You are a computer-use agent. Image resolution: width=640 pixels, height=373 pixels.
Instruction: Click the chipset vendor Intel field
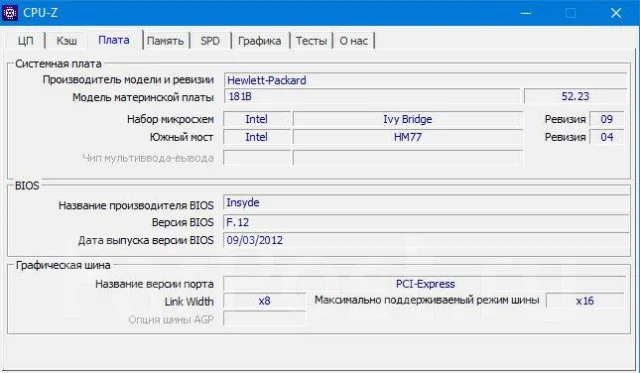257,119
